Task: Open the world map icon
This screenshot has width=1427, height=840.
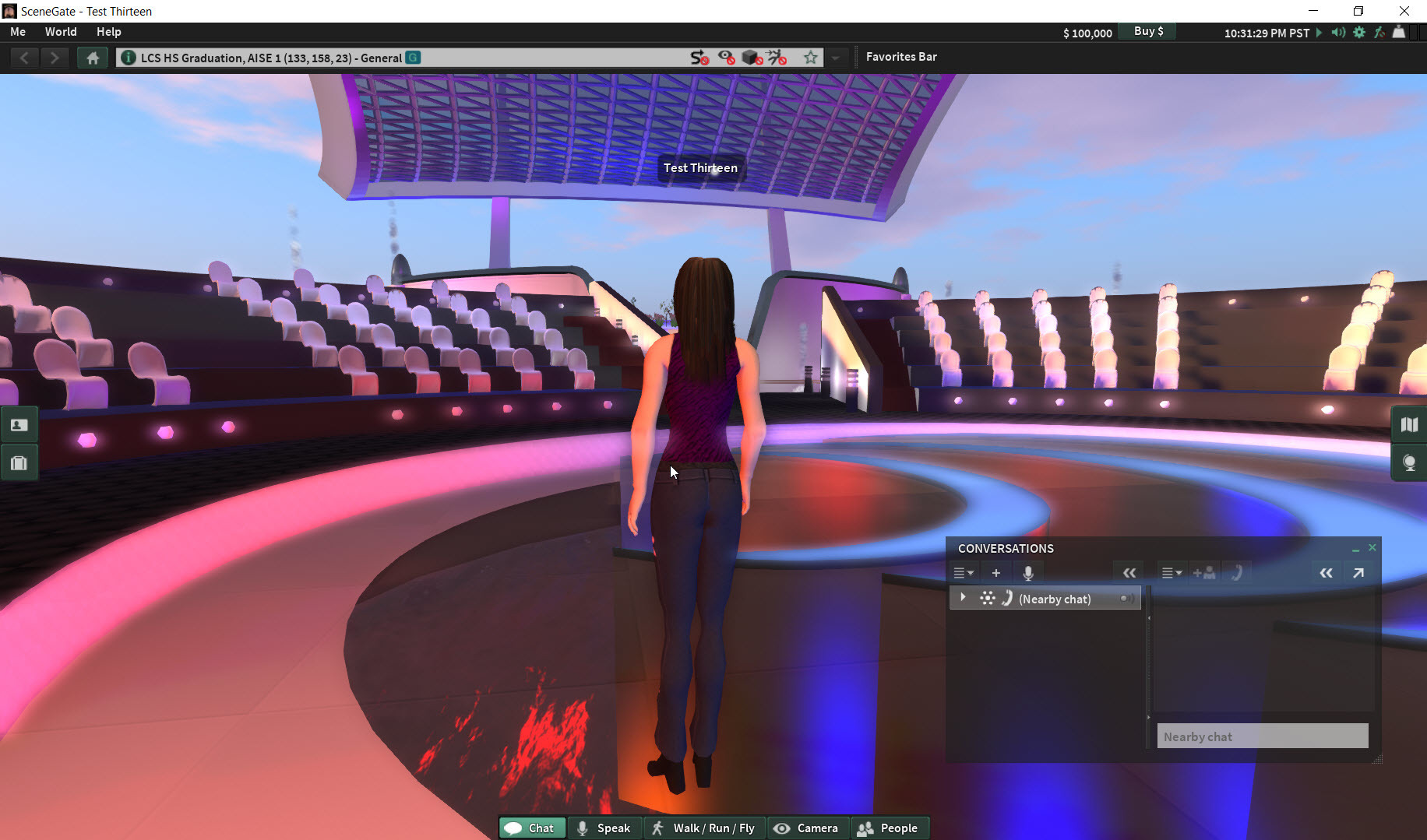Action: (1408, 424)
